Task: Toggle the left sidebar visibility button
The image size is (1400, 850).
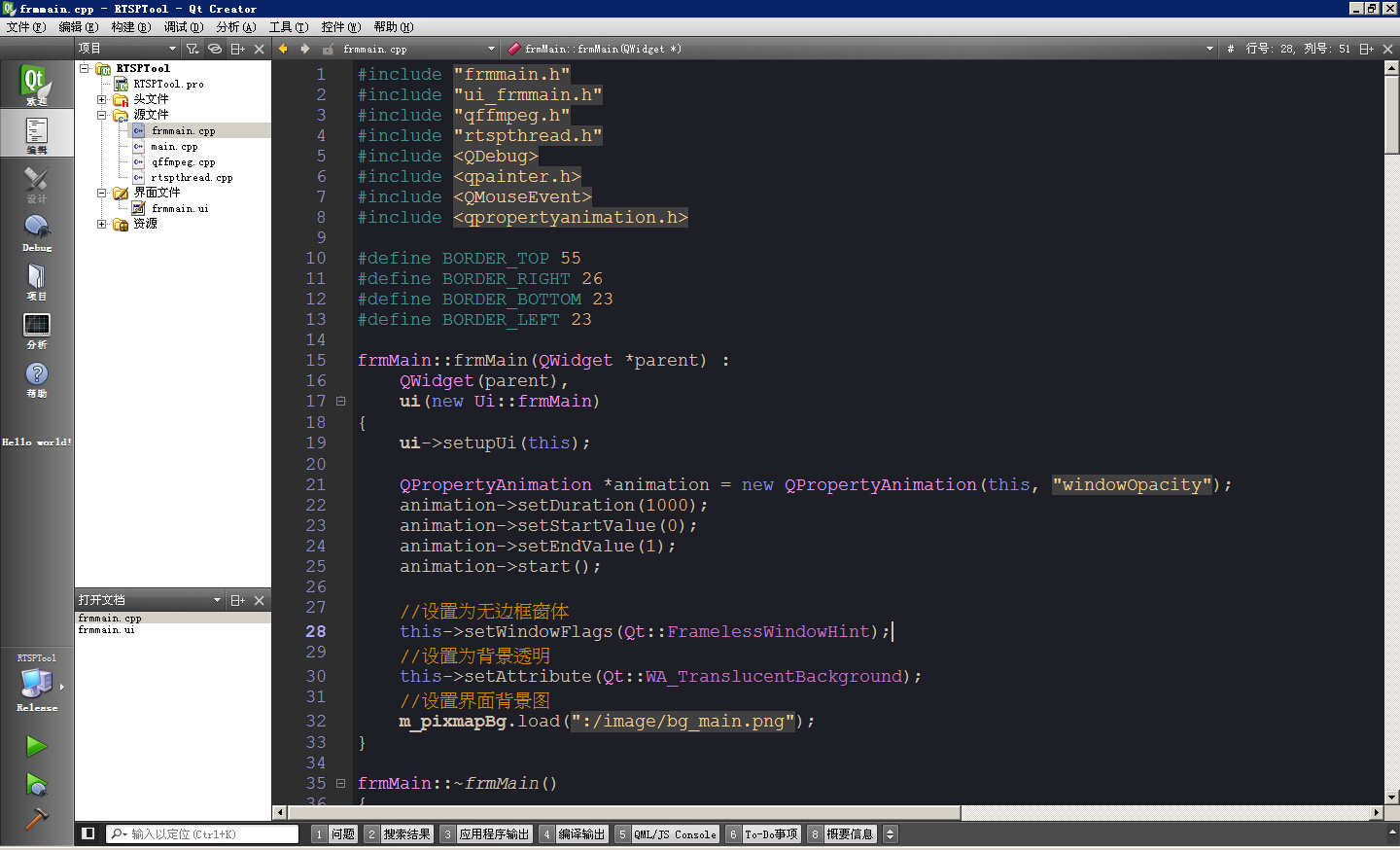Action: point(87,833)
